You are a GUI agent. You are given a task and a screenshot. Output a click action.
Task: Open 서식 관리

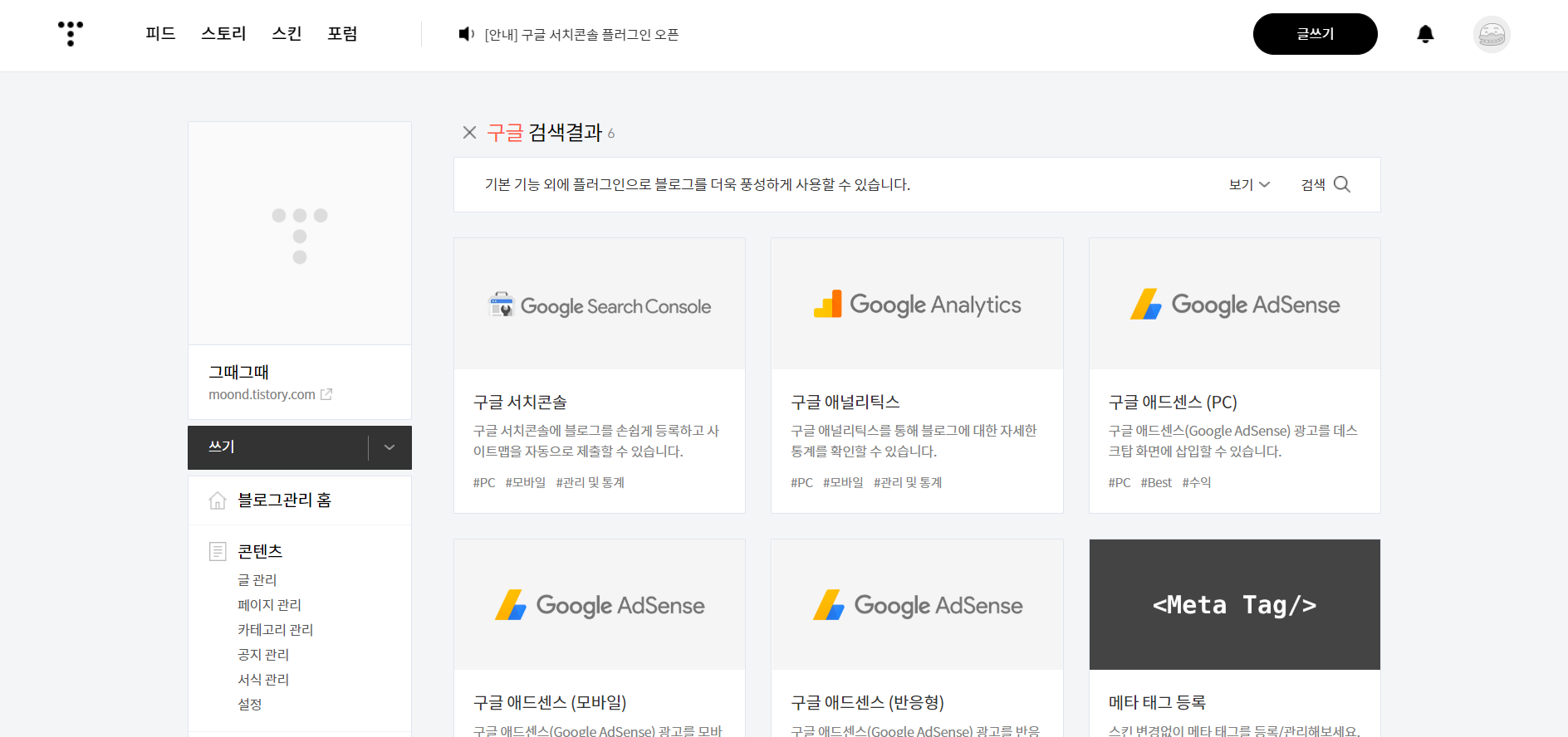[x=263, y=680]
